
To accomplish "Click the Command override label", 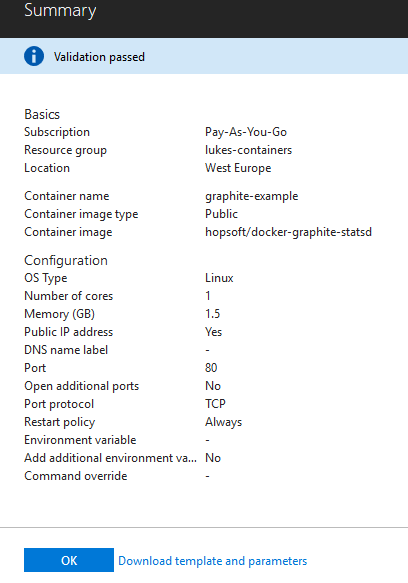I will tap(76, 476).
